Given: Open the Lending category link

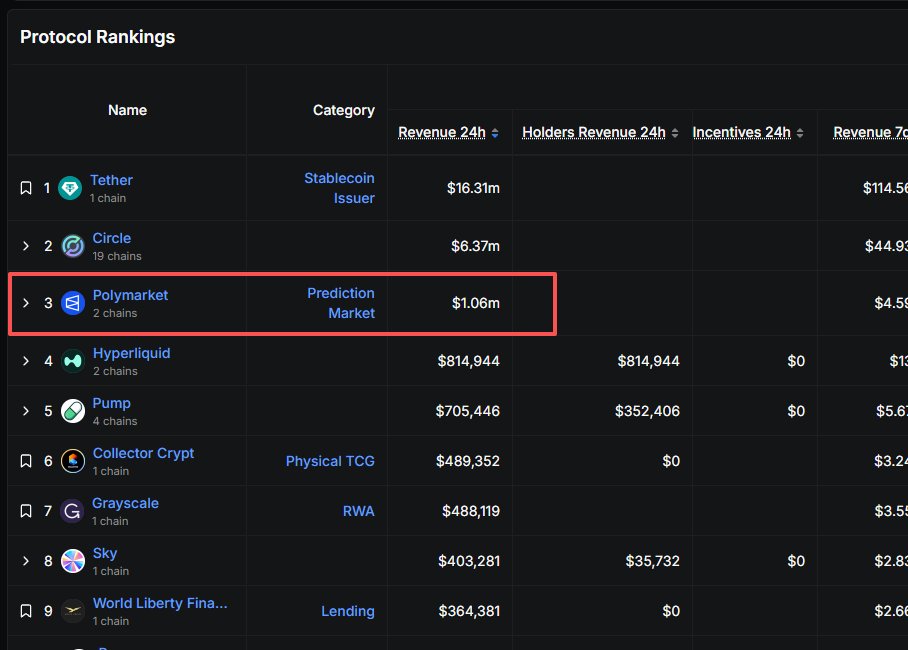Looking at the screenshot, I should [347, 611].
